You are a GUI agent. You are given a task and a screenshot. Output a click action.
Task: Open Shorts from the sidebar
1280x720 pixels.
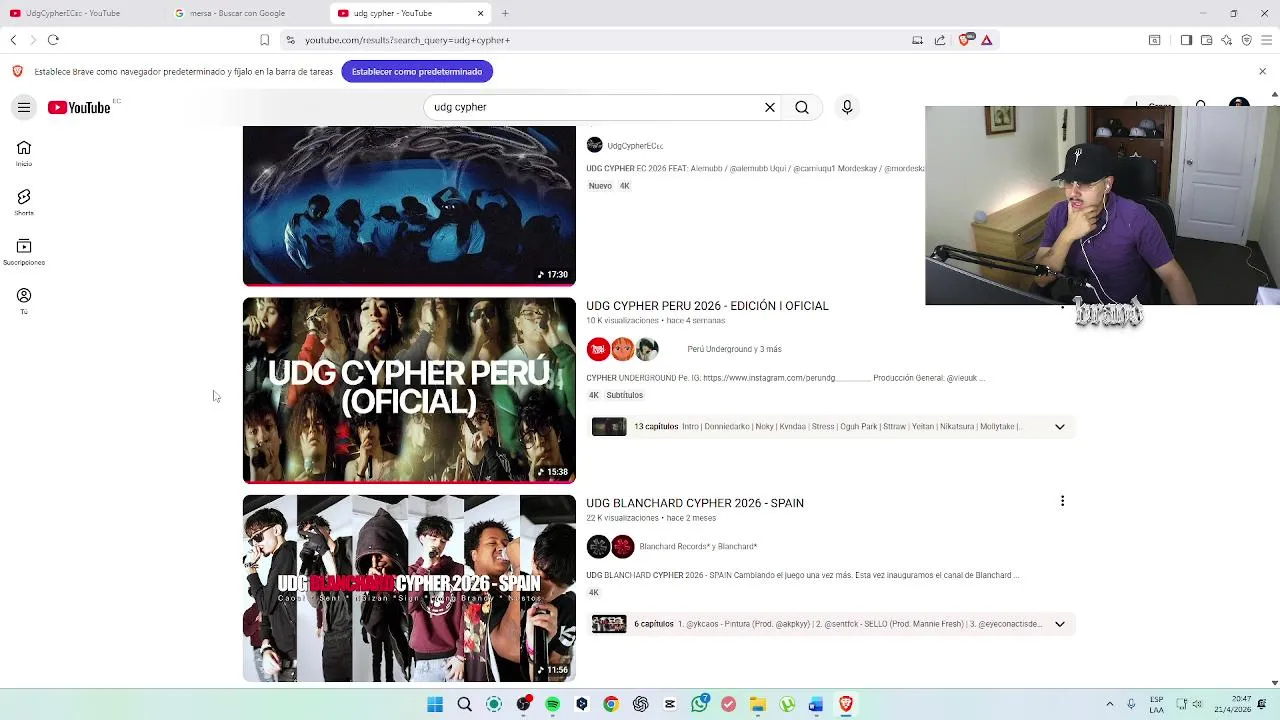click(24, 202)
